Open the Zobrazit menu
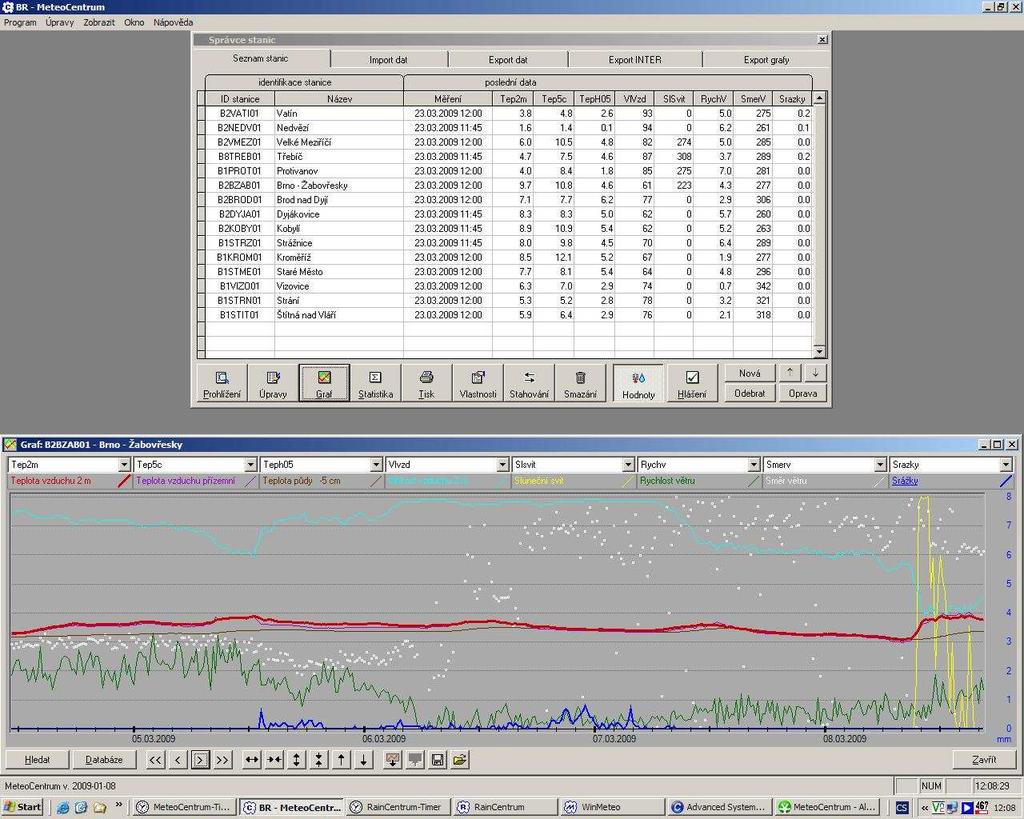Image resolution: width=1024 pixels, height=819 pixels. [99, 22]
